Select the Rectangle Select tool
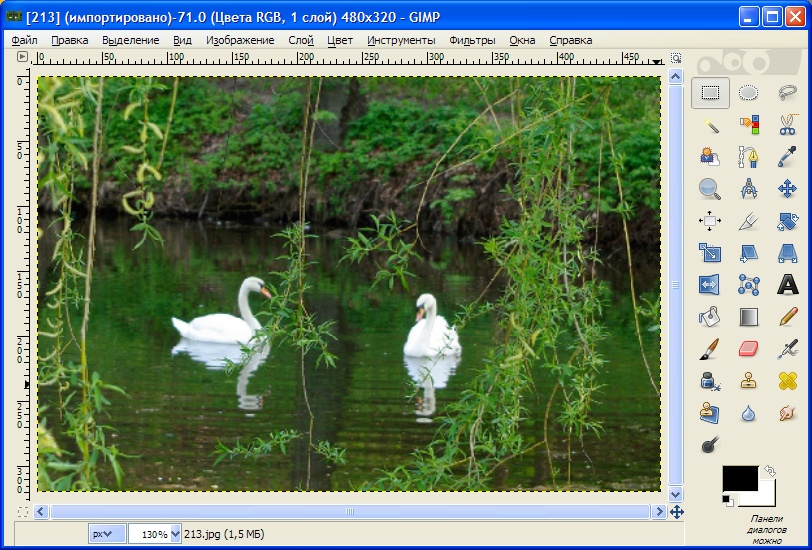Viewport: 812px width, 550px height. pos(710,93)
